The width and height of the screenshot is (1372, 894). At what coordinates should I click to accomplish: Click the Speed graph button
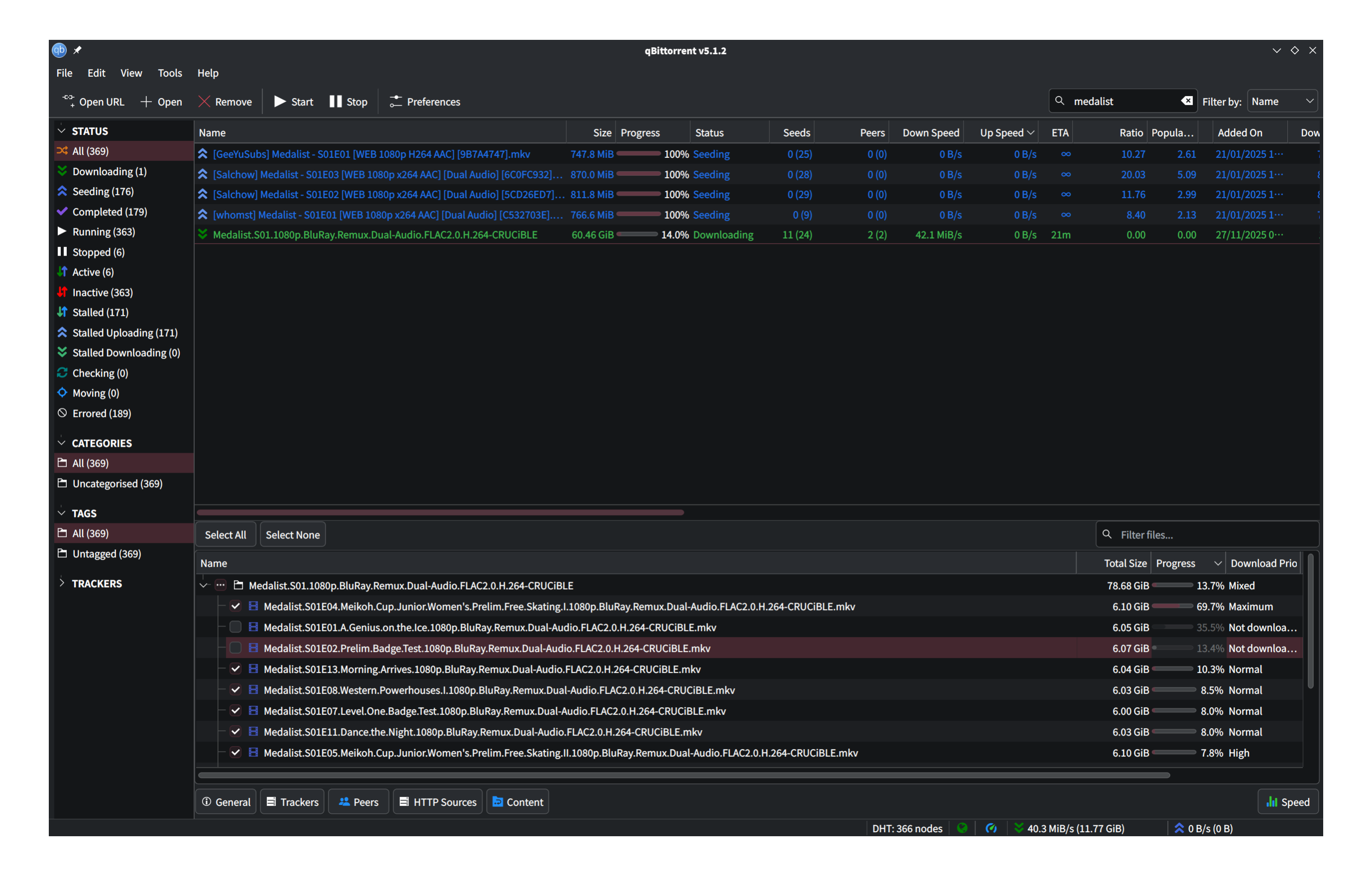(1287, 802)
